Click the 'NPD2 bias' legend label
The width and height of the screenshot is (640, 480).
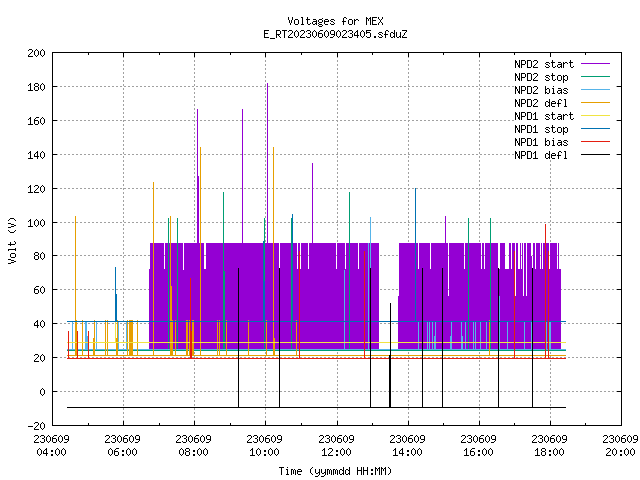coord(541,90)
